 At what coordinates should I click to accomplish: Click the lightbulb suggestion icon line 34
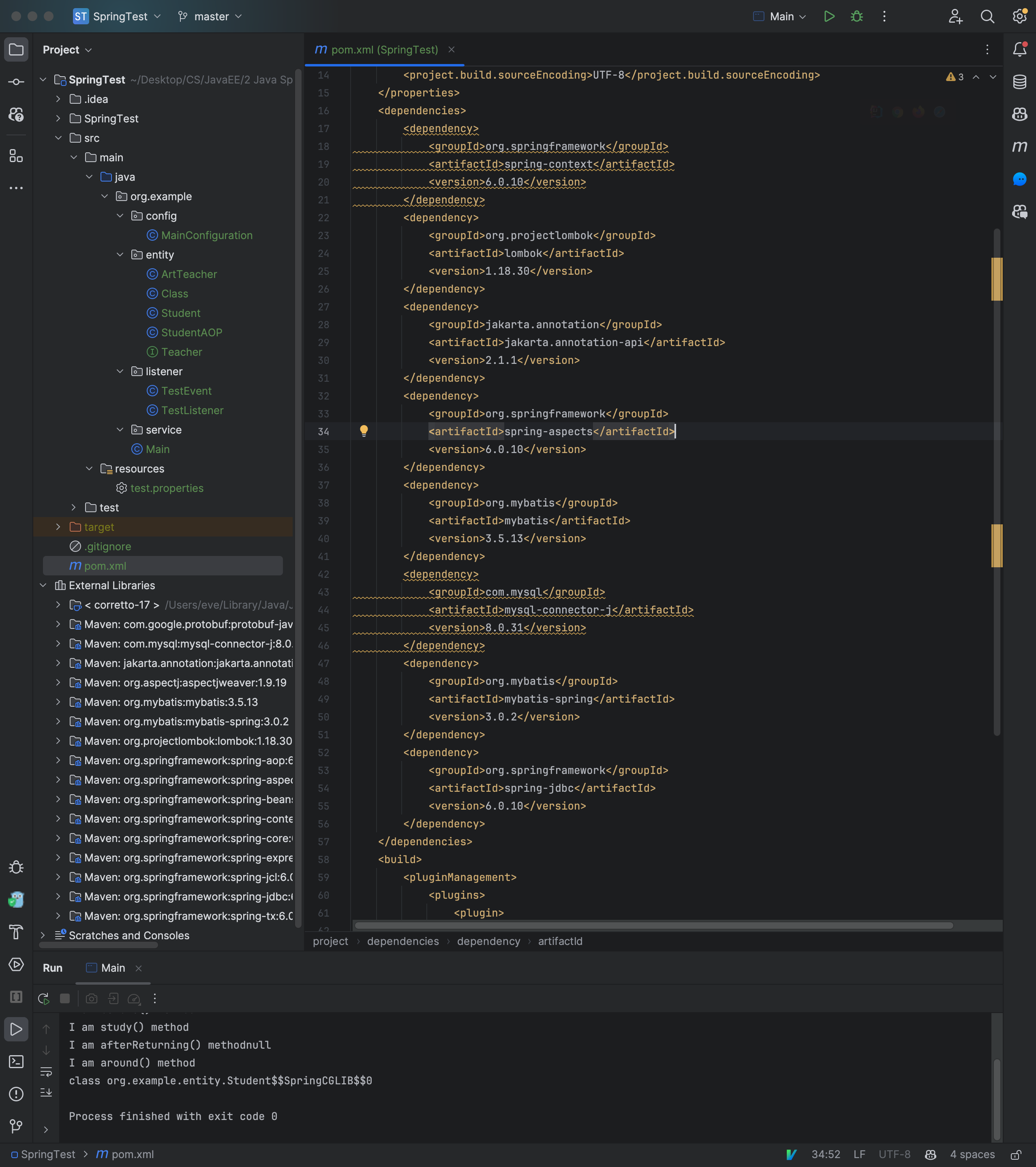(363, 431)
